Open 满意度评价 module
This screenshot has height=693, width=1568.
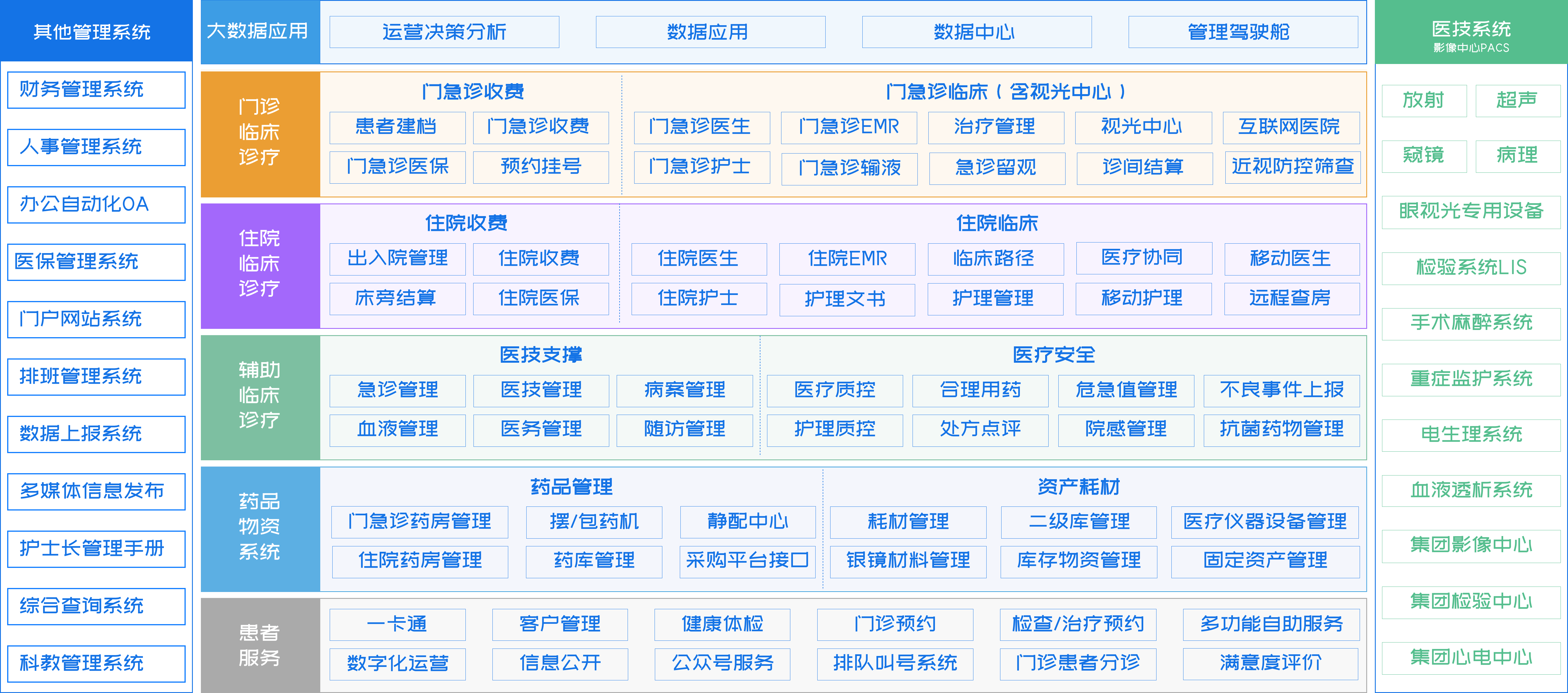point(1271,664)
